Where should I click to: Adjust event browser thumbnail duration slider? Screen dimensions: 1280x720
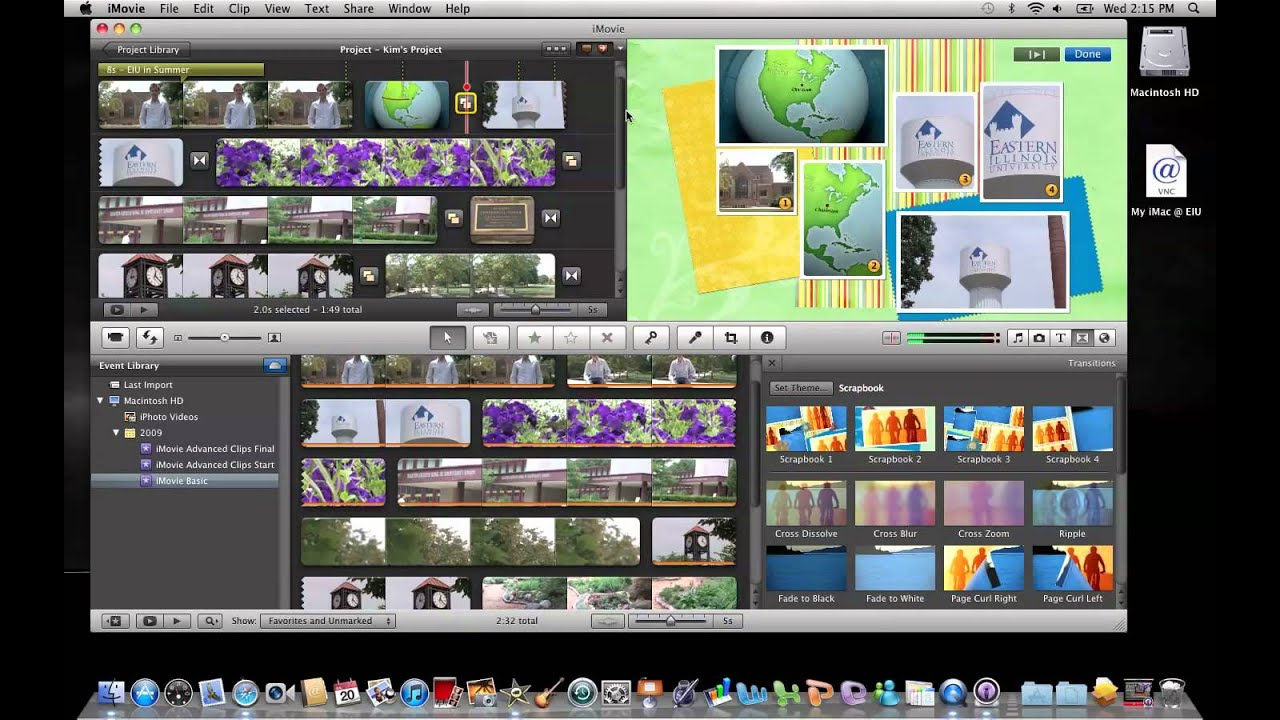672,621
